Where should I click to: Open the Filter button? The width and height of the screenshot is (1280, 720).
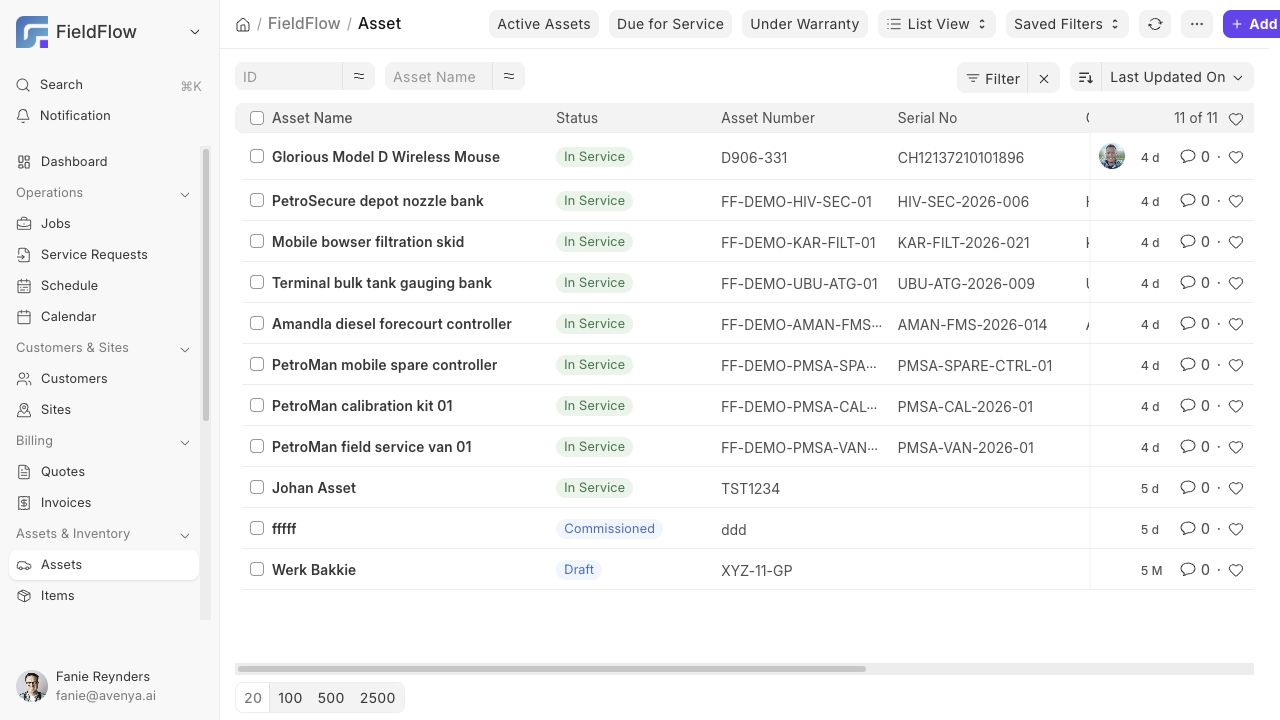coord(993,78)
